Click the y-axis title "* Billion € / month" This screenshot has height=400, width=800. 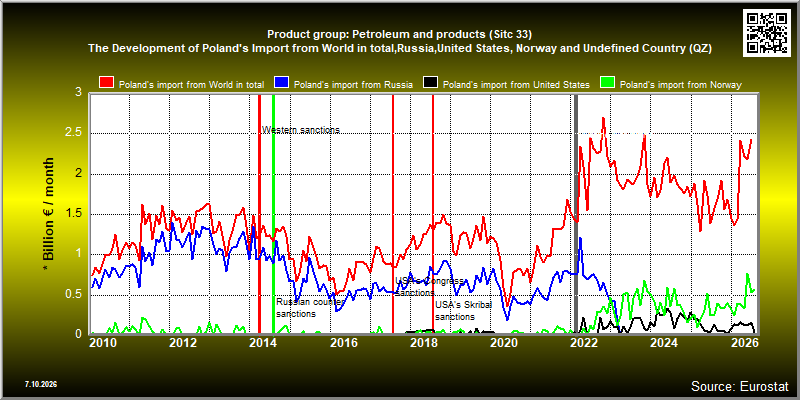point(48,214)
